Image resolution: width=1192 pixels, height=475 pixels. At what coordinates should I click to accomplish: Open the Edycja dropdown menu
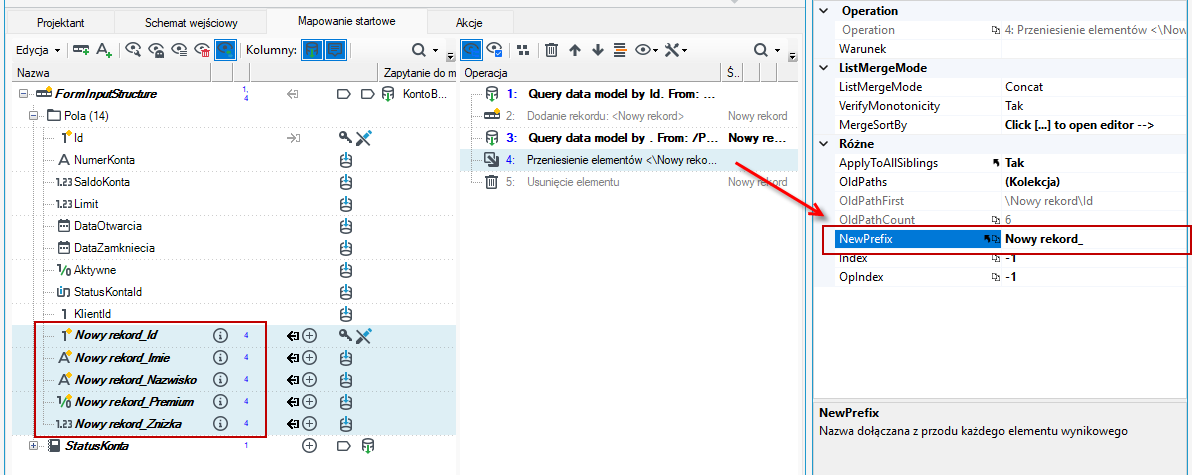pos(38,50)
